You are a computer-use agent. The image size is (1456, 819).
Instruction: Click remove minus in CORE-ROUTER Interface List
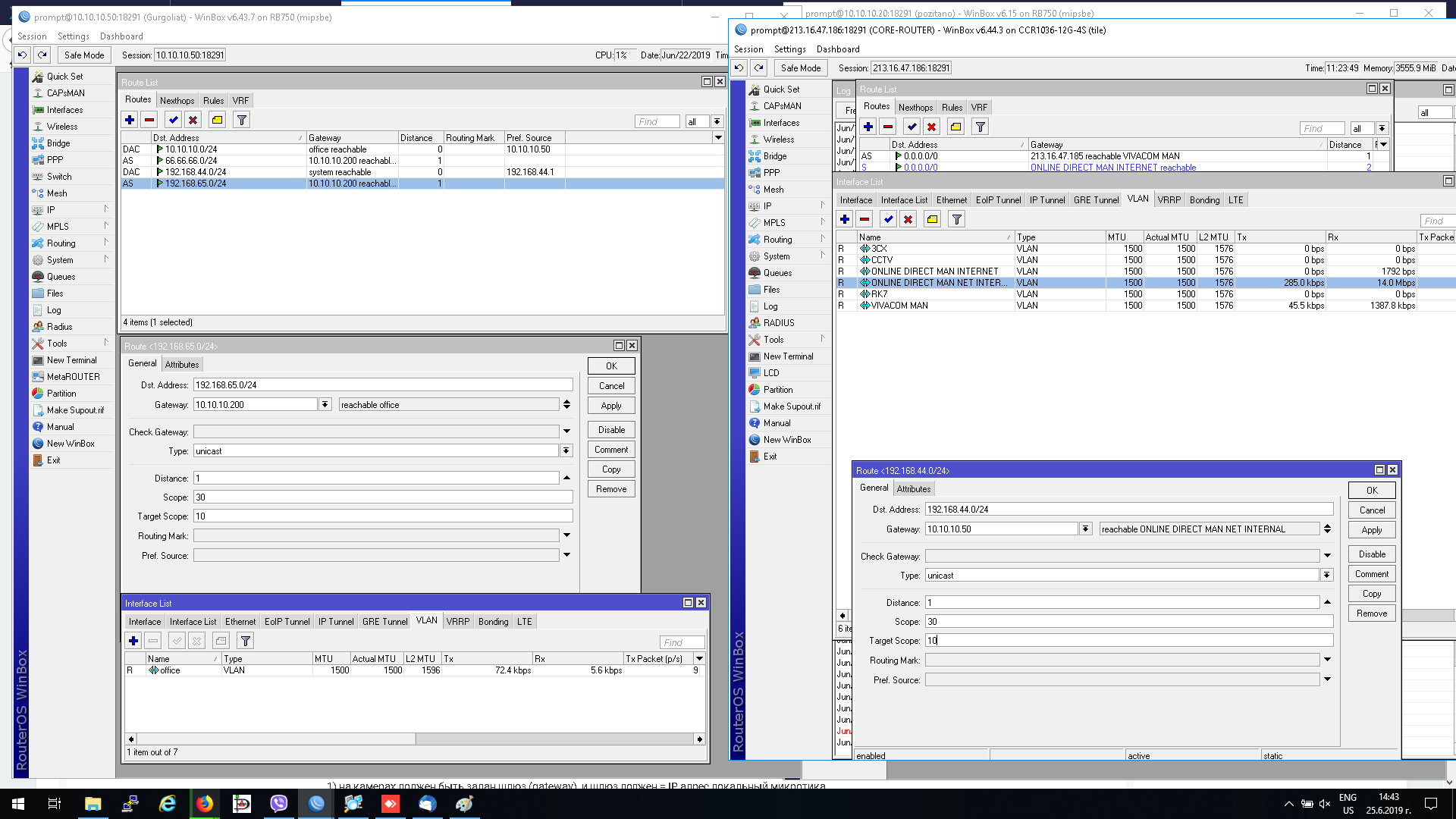864,219
